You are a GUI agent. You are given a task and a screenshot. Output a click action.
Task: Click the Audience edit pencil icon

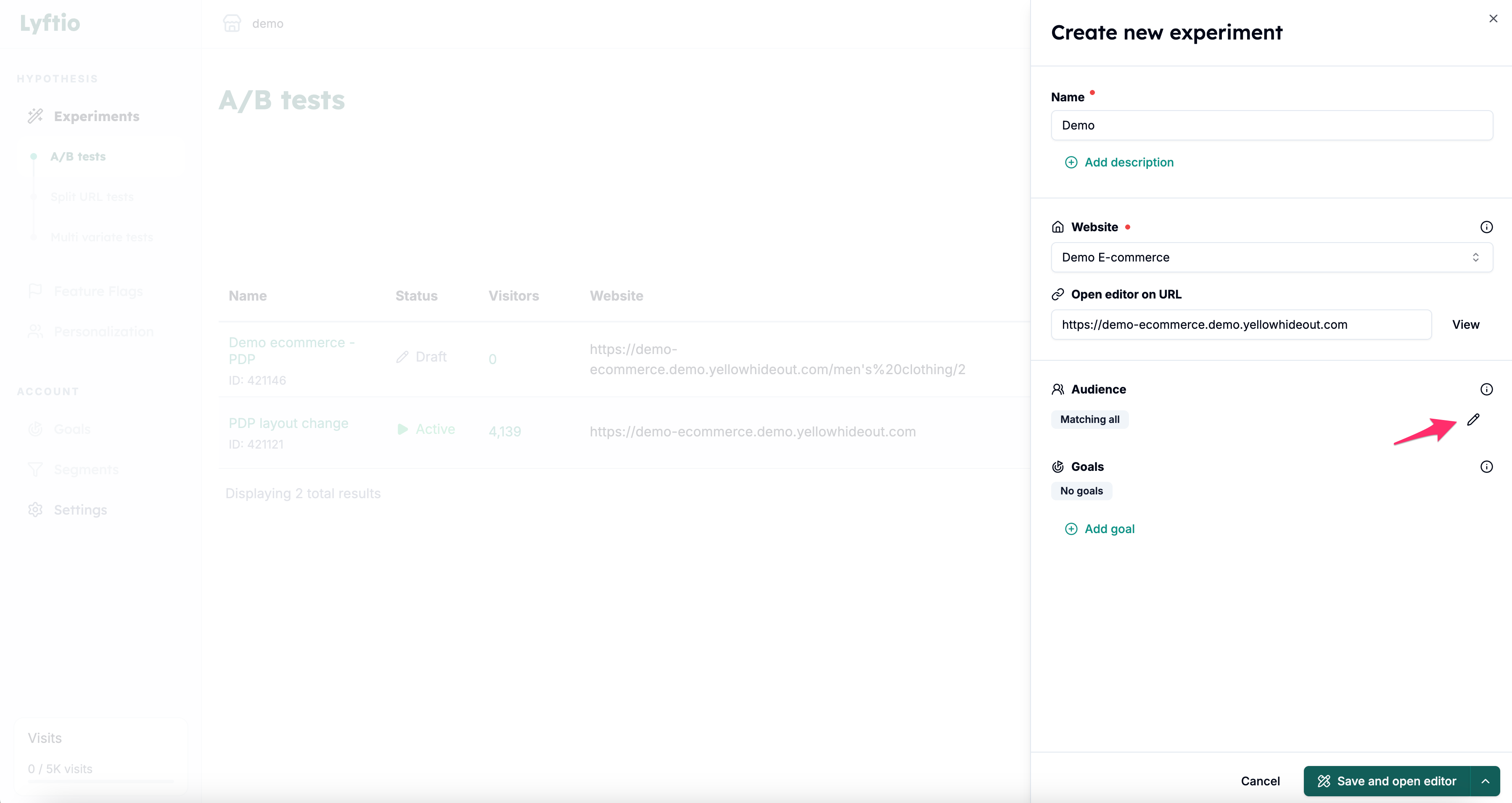point(1472,419)
